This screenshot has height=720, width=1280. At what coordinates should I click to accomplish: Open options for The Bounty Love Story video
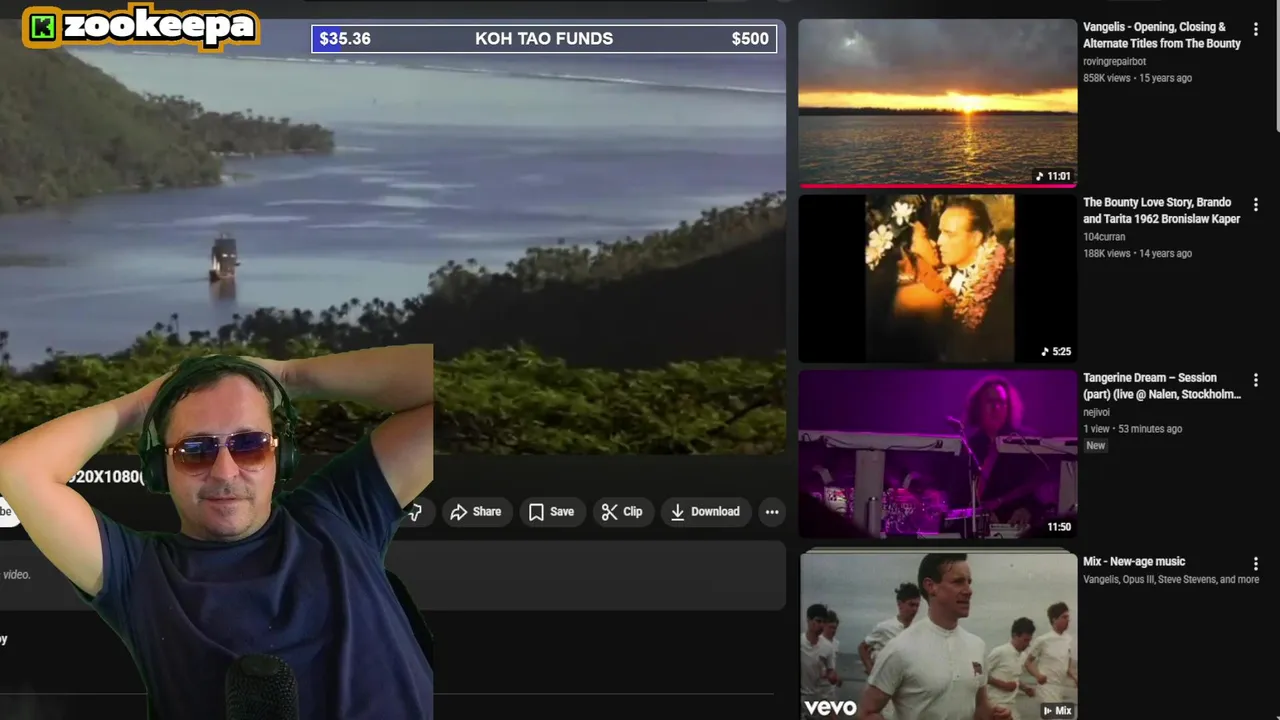pos(1256,204)
